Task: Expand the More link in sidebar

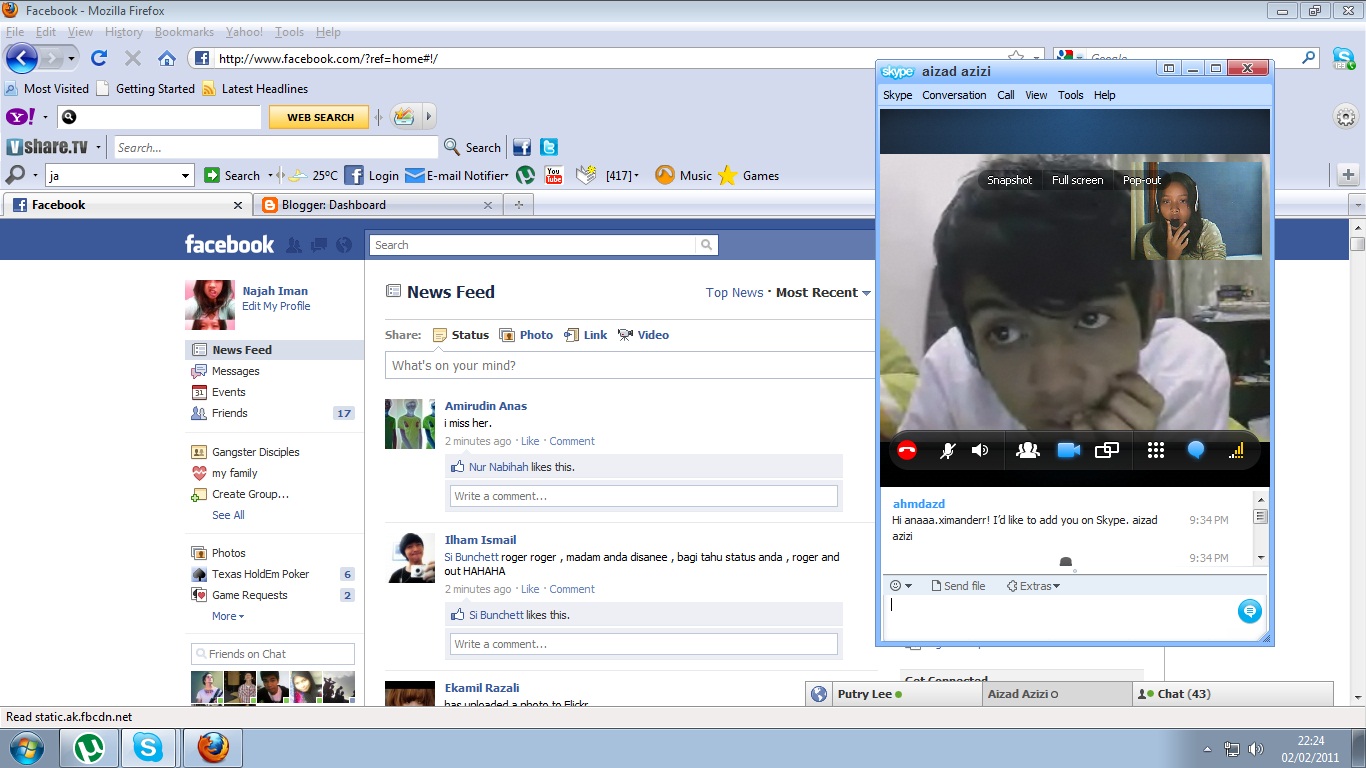Action: [x=228, y=616]
